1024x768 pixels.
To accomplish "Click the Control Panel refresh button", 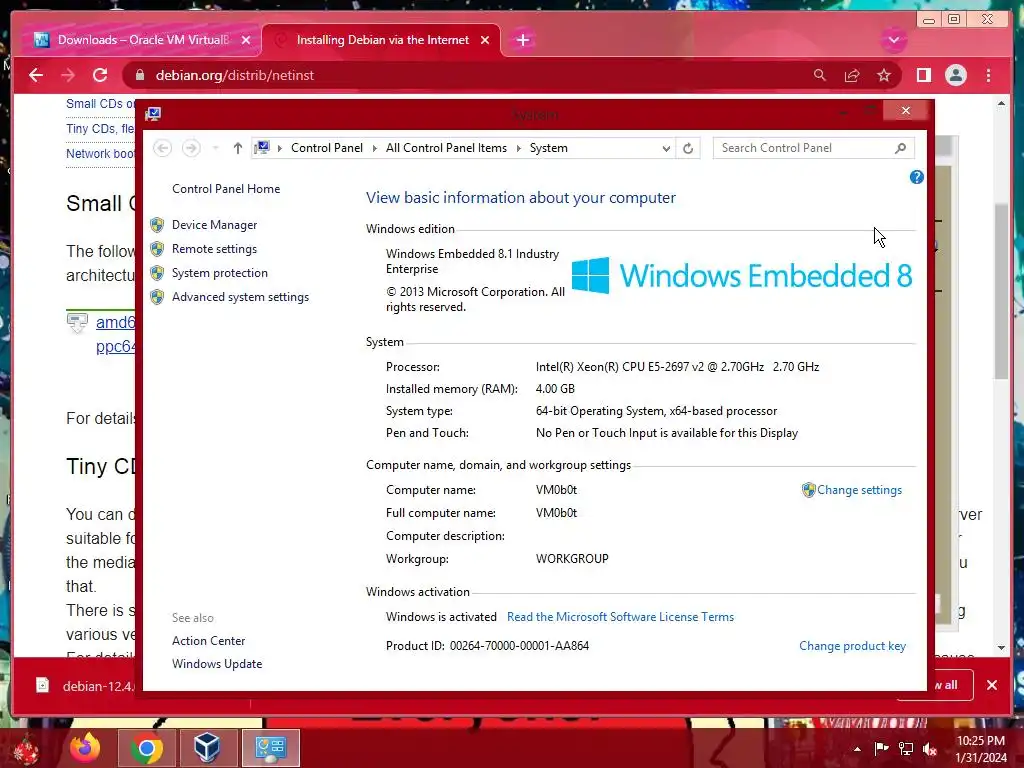I will coord(688,148).
